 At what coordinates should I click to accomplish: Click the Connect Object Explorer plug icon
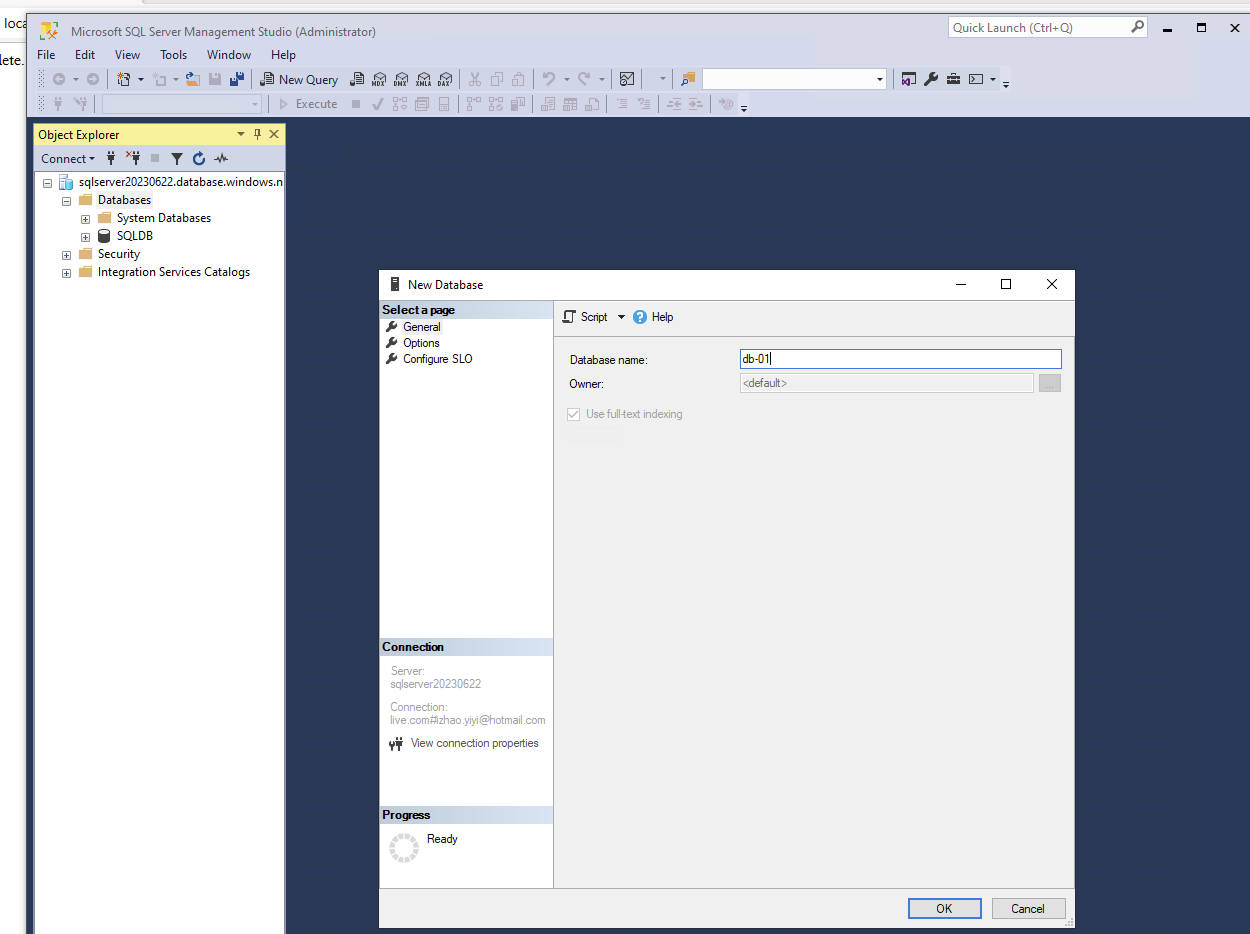pyautogui.click(x=111, y=158)
